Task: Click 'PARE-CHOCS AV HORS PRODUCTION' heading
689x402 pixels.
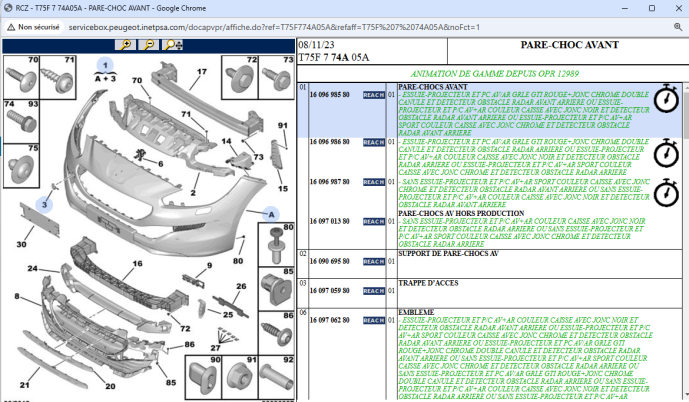Action: (x=461, y=213)
